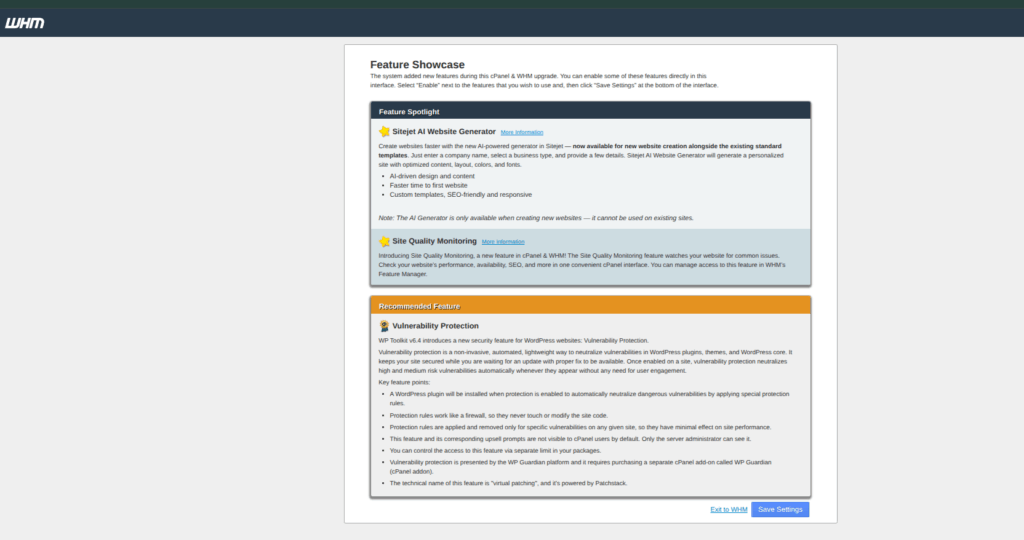Select the Site Quality Monitoring title text
This screenshot has height=540, width=1024.
point(434,241)
